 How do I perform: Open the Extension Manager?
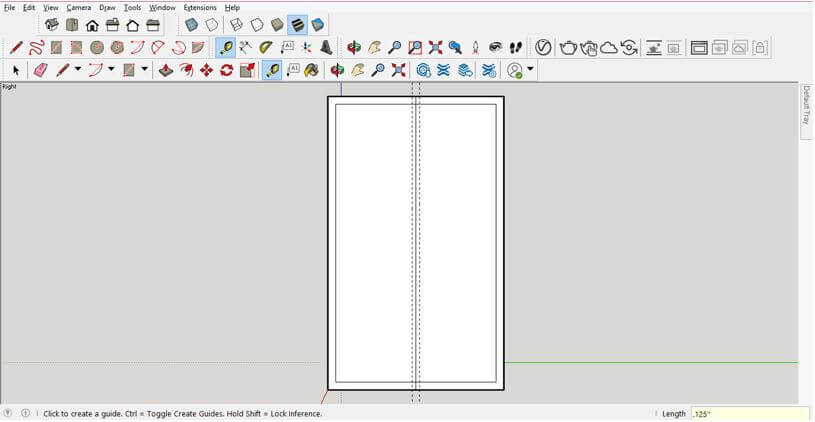489,70
